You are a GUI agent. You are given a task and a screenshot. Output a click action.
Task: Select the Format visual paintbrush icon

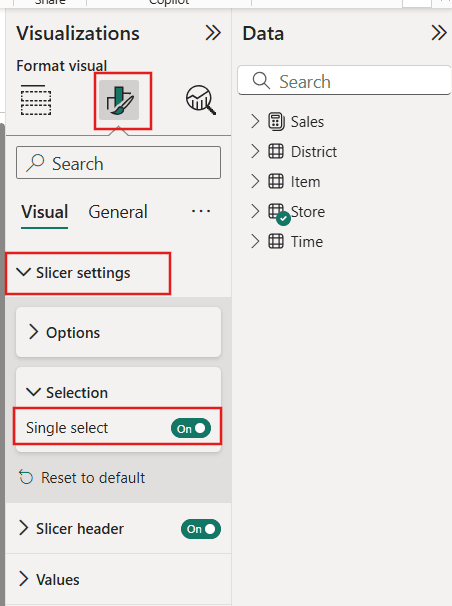[x=119, y=100]
